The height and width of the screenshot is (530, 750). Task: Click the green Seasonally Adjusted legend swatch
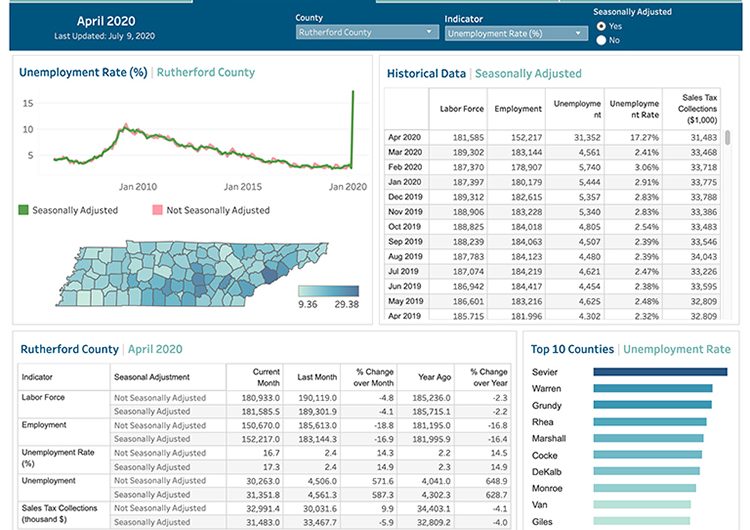click(25, 210)
